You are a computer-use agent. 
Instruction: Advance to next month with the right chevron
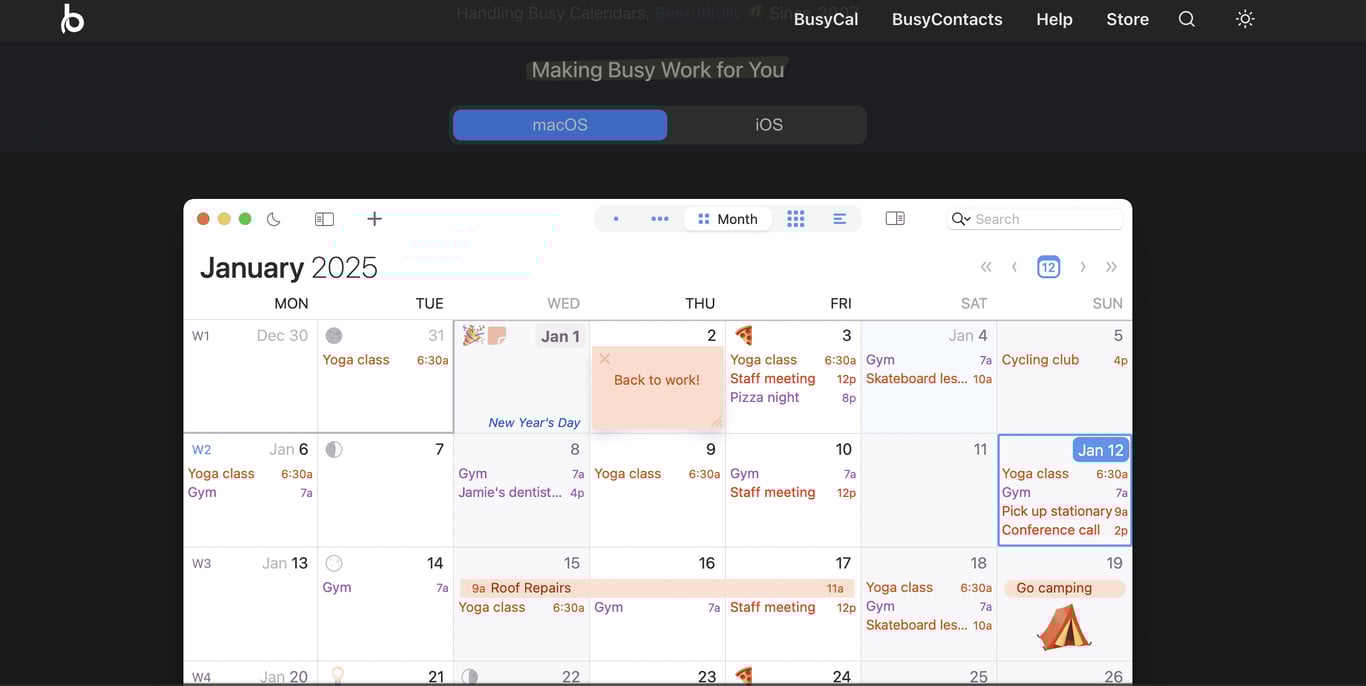click(x=1082, y=267)
